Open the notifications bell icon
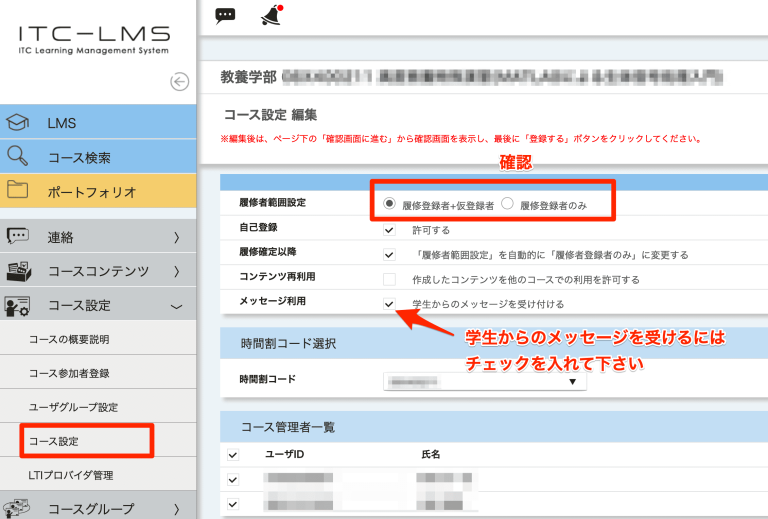 [270, 15]
